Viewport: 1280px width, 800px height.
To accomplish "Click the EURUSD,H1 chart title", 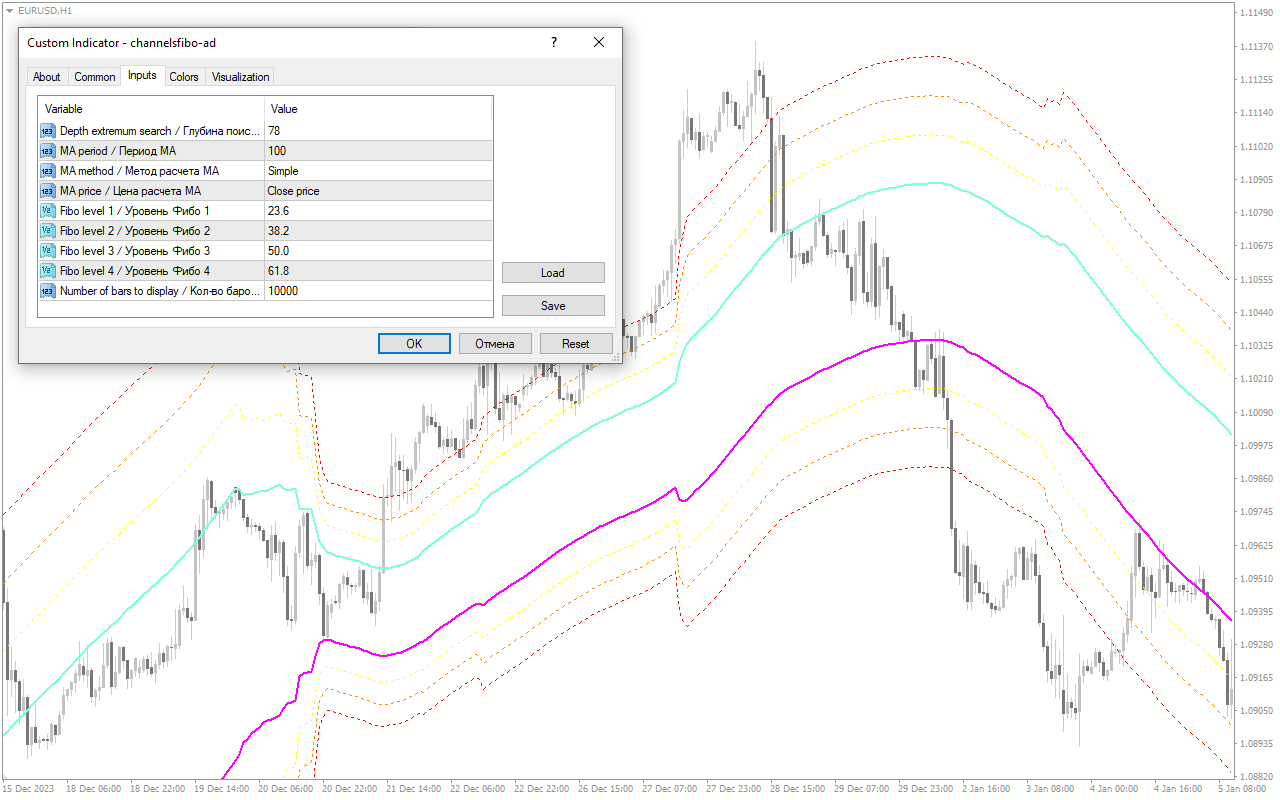I will 45,10.
